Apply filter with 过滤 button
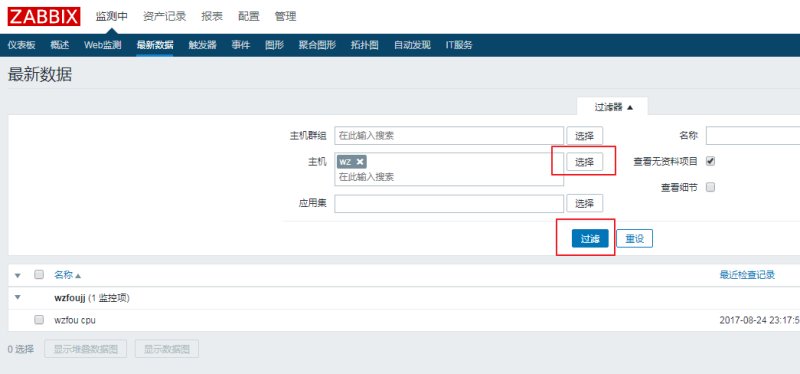This screenshot has height=374, width=800. (x=590, y=238)
